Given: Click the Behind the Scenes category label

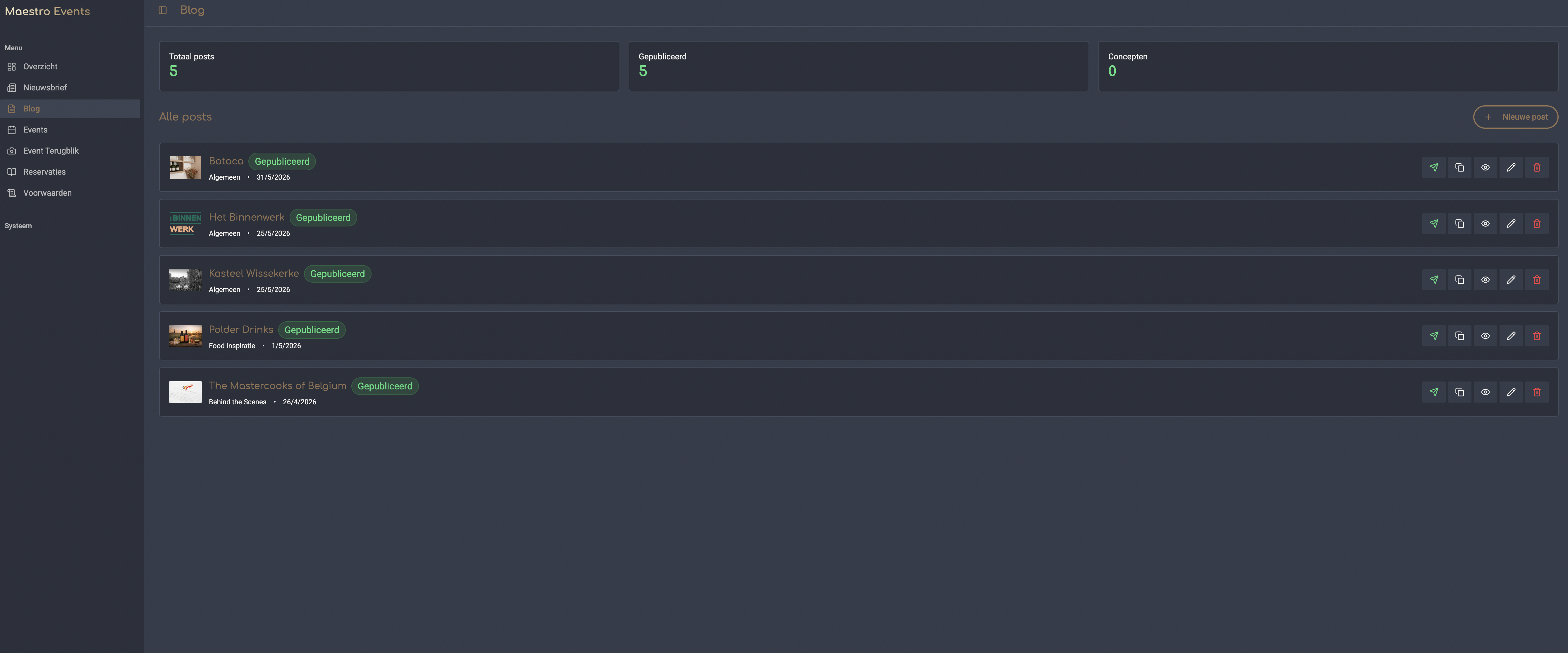Looking at the screenshot, I should tap(237, 402).
